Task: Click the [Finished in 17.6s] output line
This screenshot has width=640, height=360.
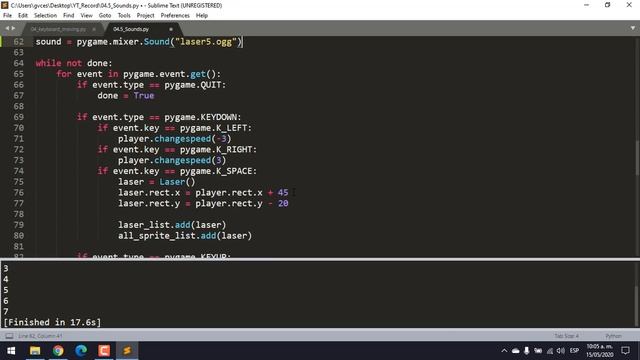Action: click(52, 322)
